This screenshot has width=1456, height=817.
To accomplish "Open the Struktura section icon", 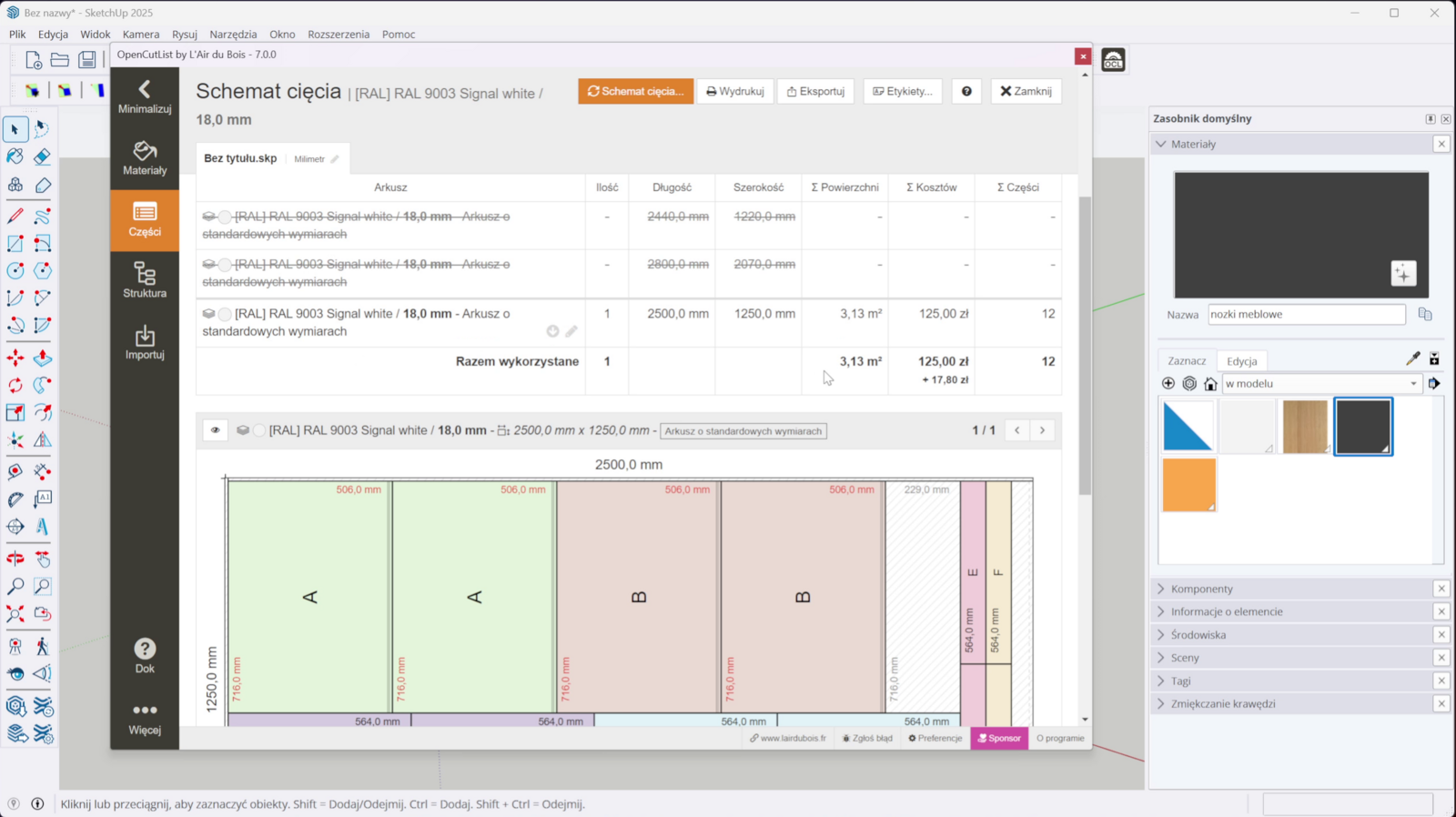I will click(145, 280).
